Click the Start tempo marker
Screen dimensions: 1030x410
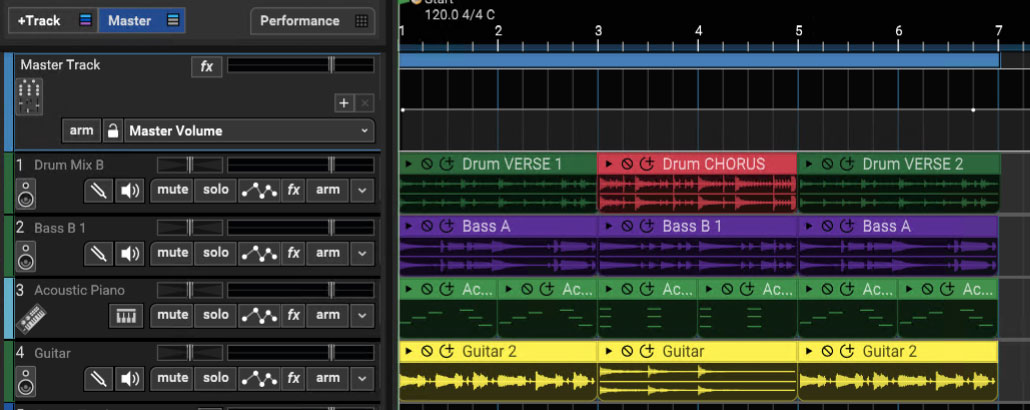pyautogui.click(x=415, y=1)
